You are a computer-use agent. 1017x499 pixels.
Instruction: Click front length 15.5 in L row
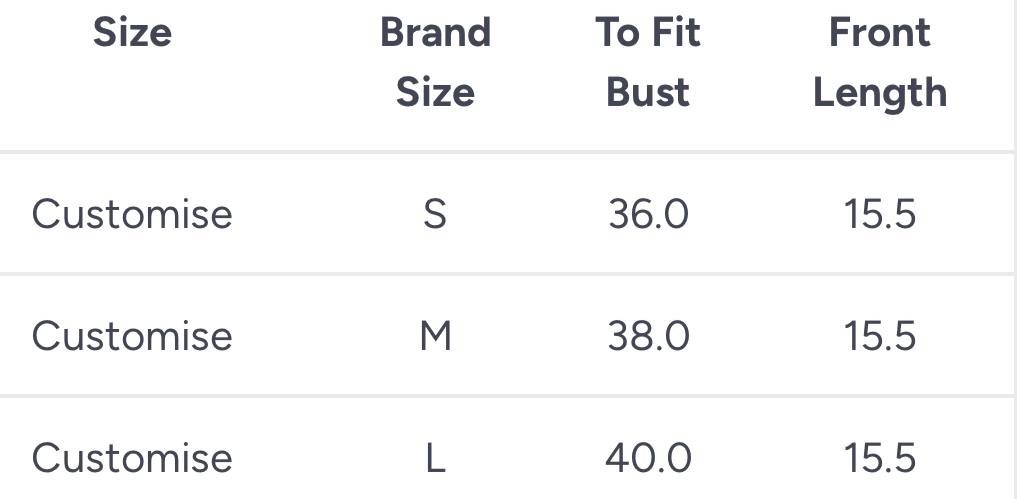(x=880, y=458)
